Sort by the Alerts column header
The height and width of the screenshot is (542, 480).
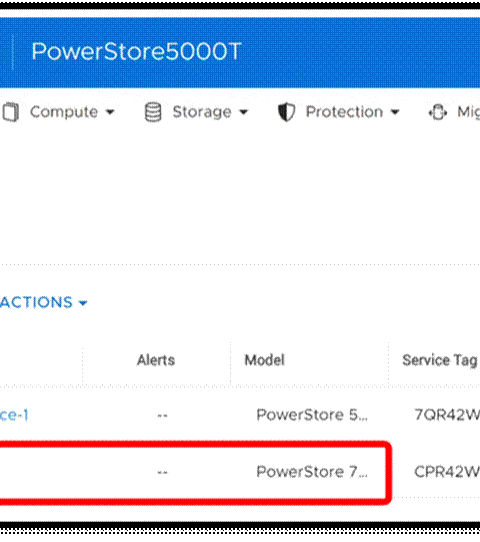click(156, 360)
